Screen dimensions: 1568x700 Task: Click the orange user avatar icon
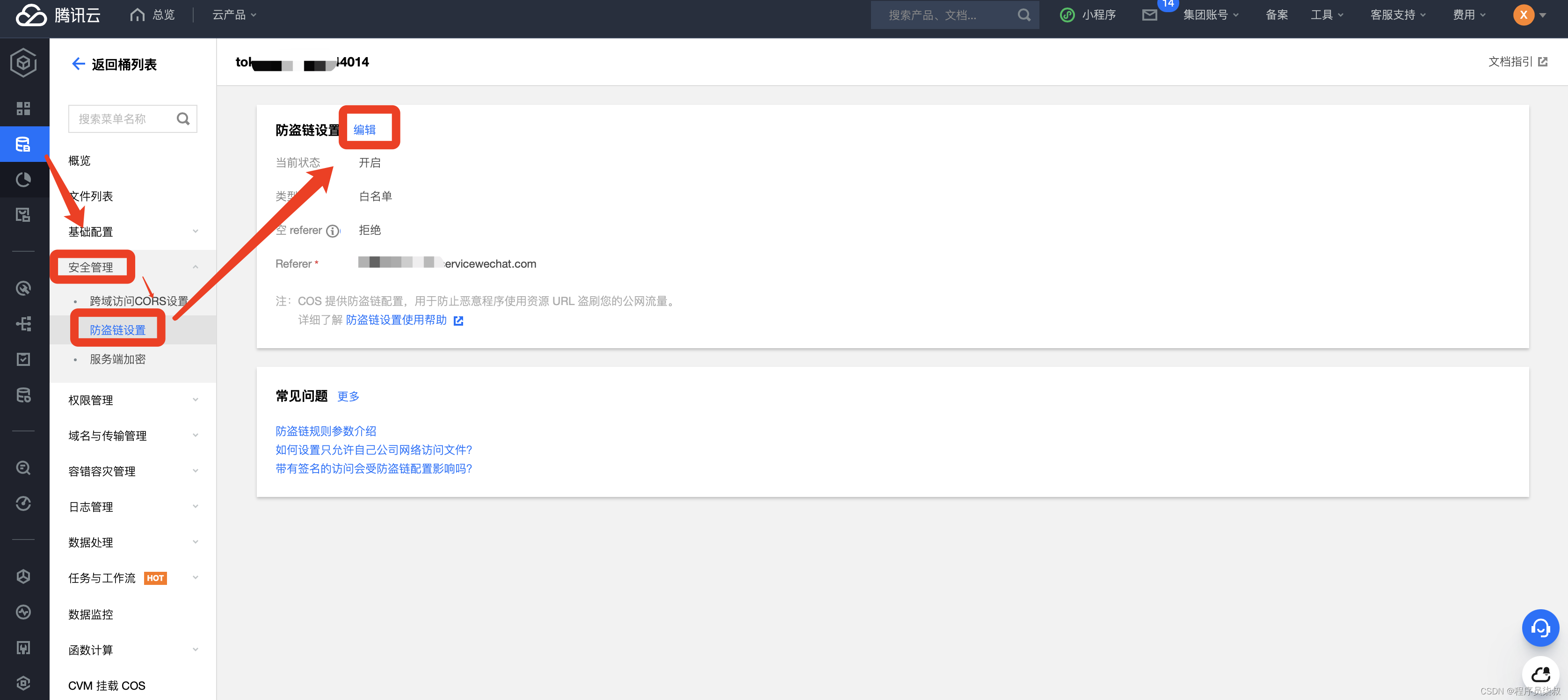pos(1523,15)
